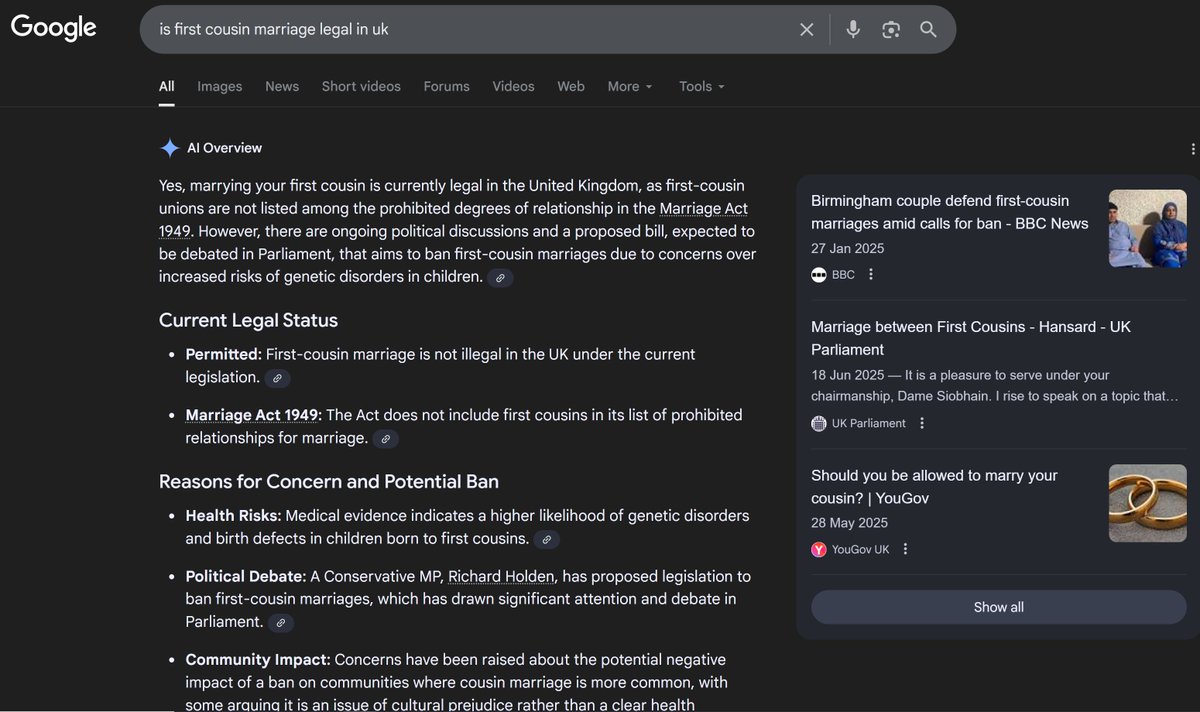Open the Birmingham couple article thumbnail
The width and height of the screenshot is (1200, 712).
click(1147, 228)
